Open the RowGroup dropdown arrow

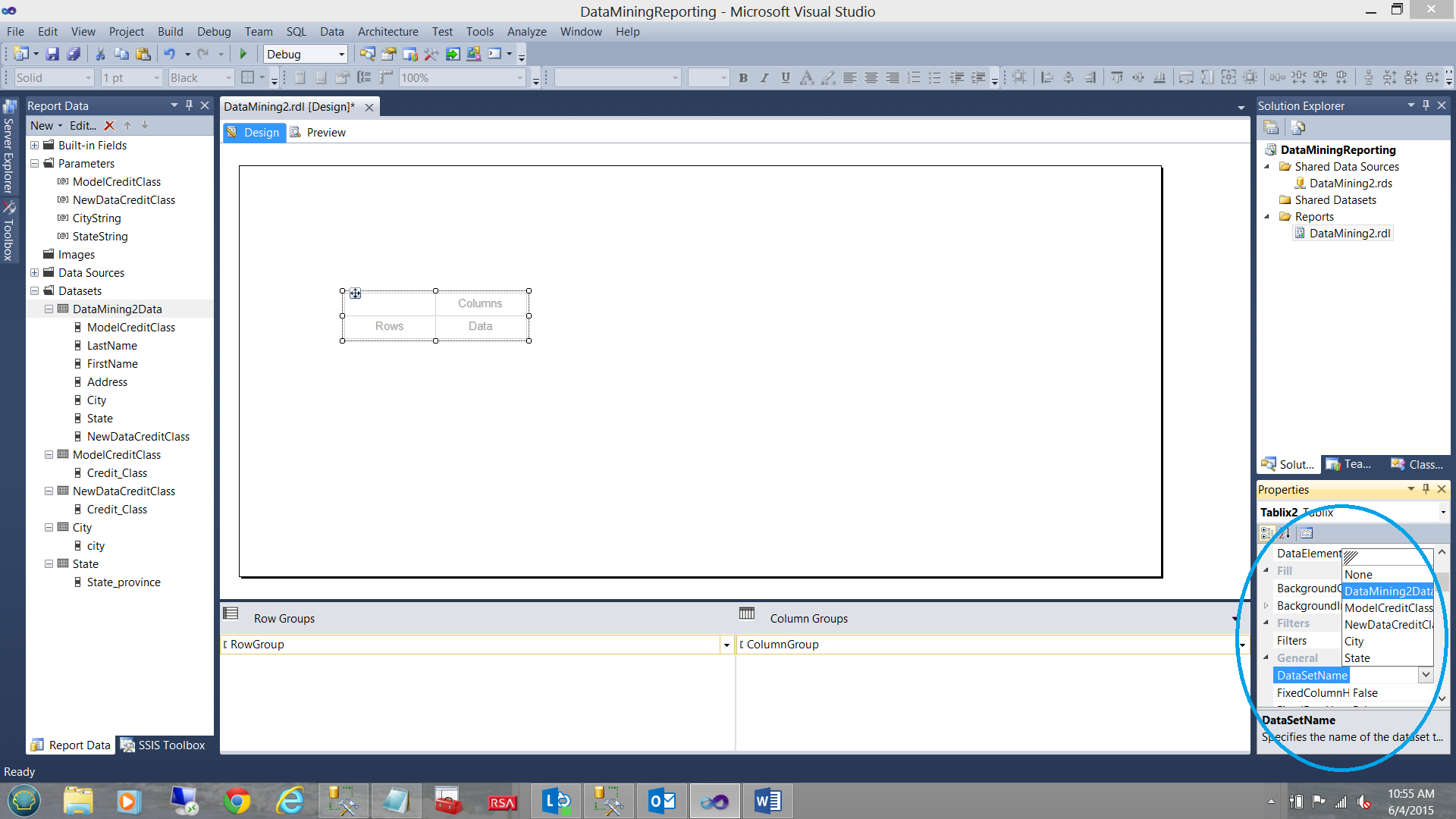point(726,645)
